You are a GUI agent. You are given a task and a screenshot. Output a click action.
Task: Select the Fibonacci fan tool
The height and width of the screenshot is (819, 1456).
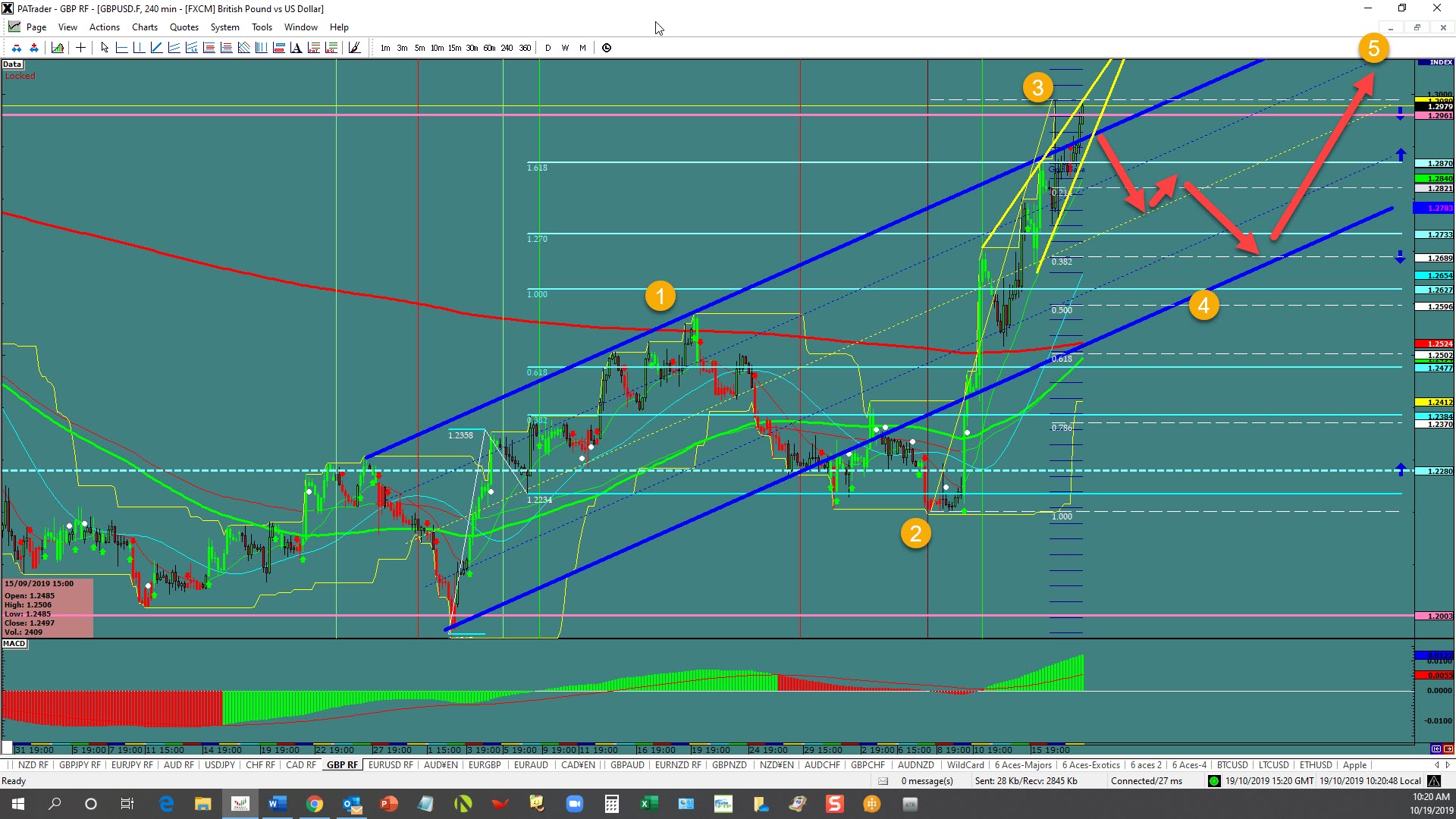(x=243, y=48)
